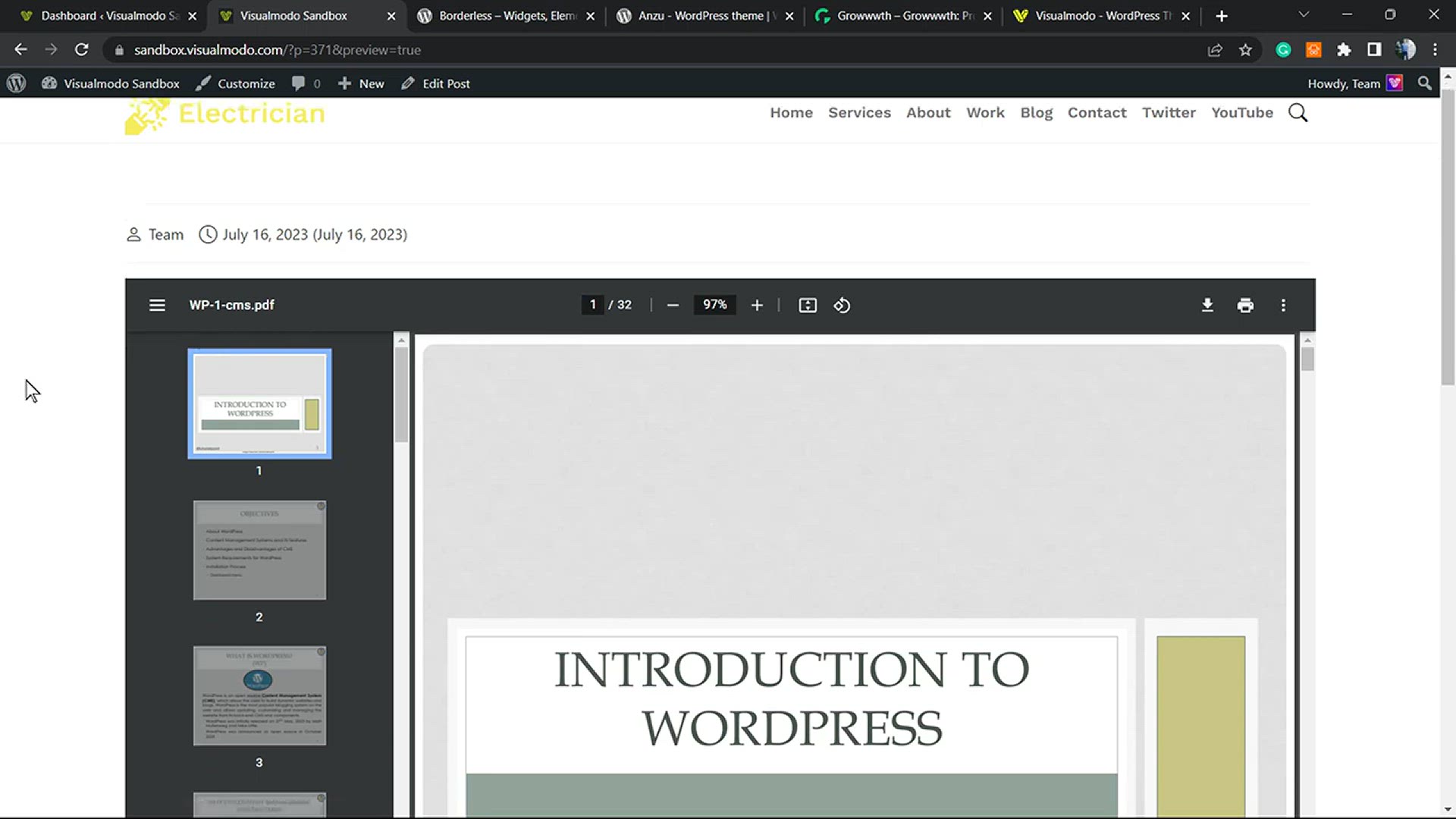This screenshot has height=819, width=1456.
Task: Click the browser page vertical scrollbar
Action: point(1448,239)
